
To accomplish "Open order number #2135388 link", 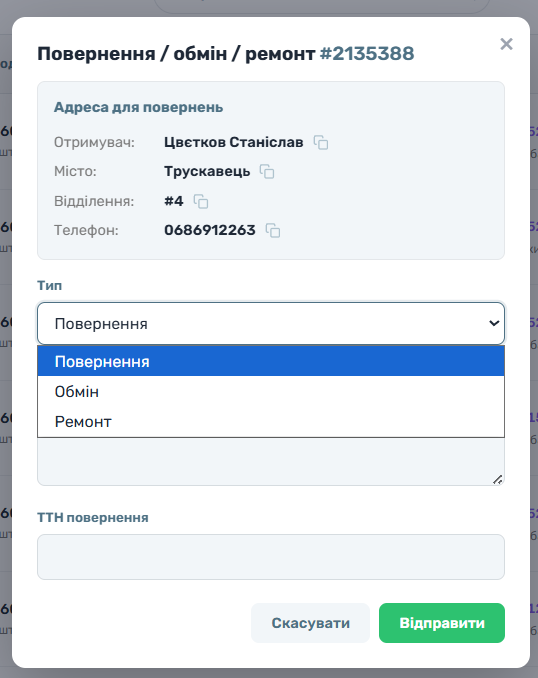I will pos(367,54).
